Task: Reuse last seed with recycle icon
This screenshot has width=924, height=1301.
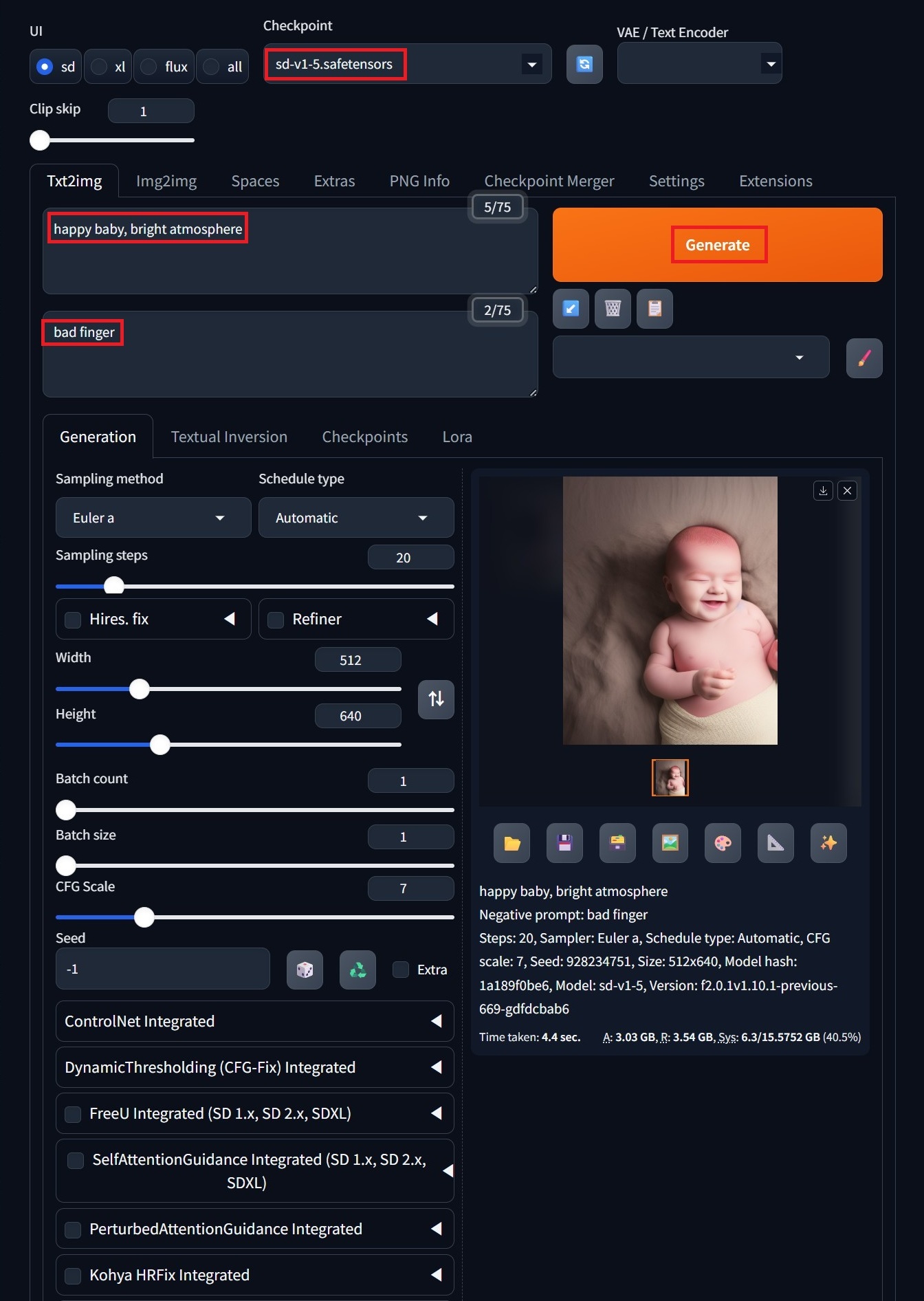Action: point(357,970)
